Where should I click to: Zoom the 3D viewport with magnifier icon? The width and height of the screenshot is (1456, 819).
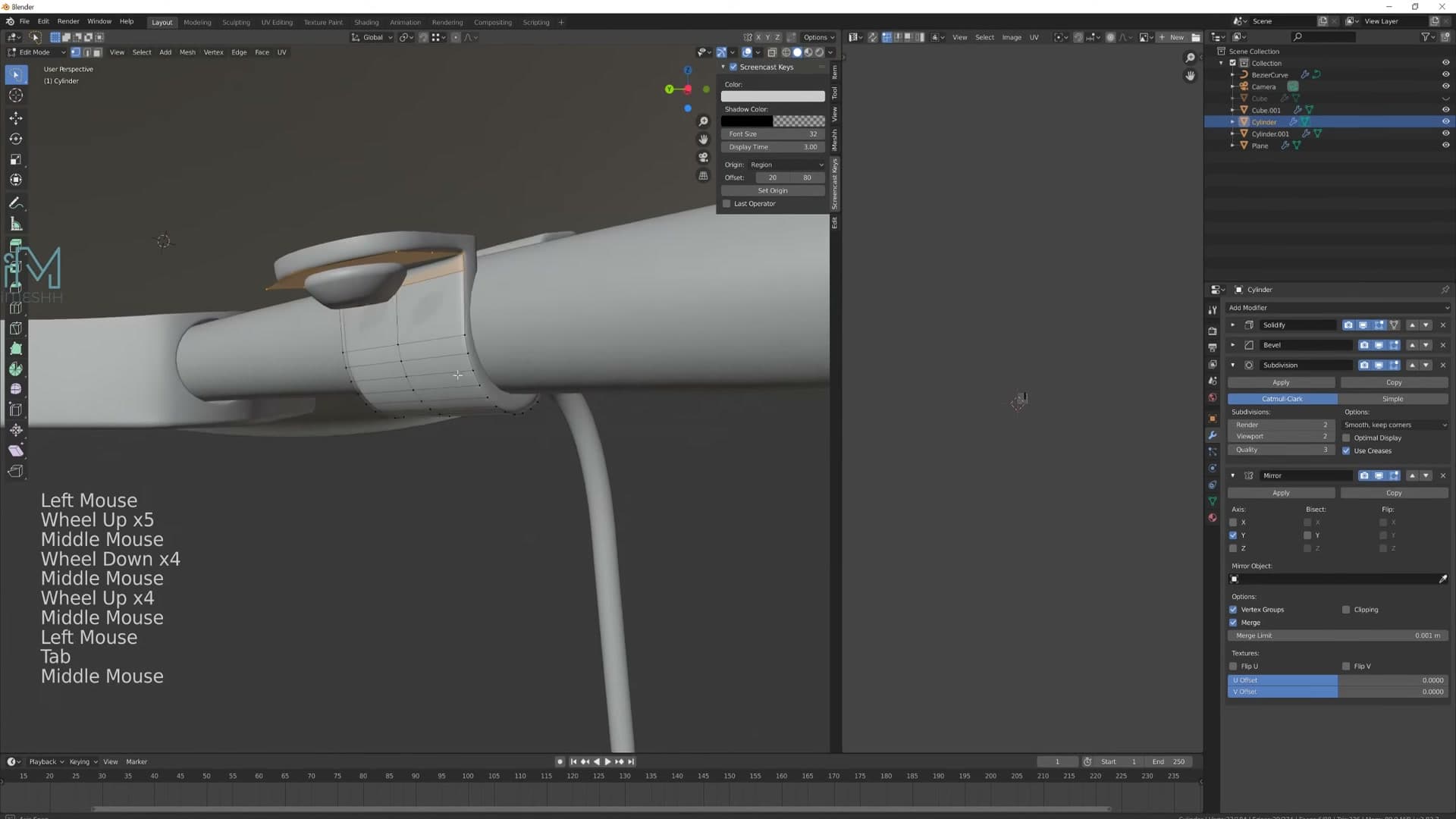pyautogui.click(x=704, y=121)
